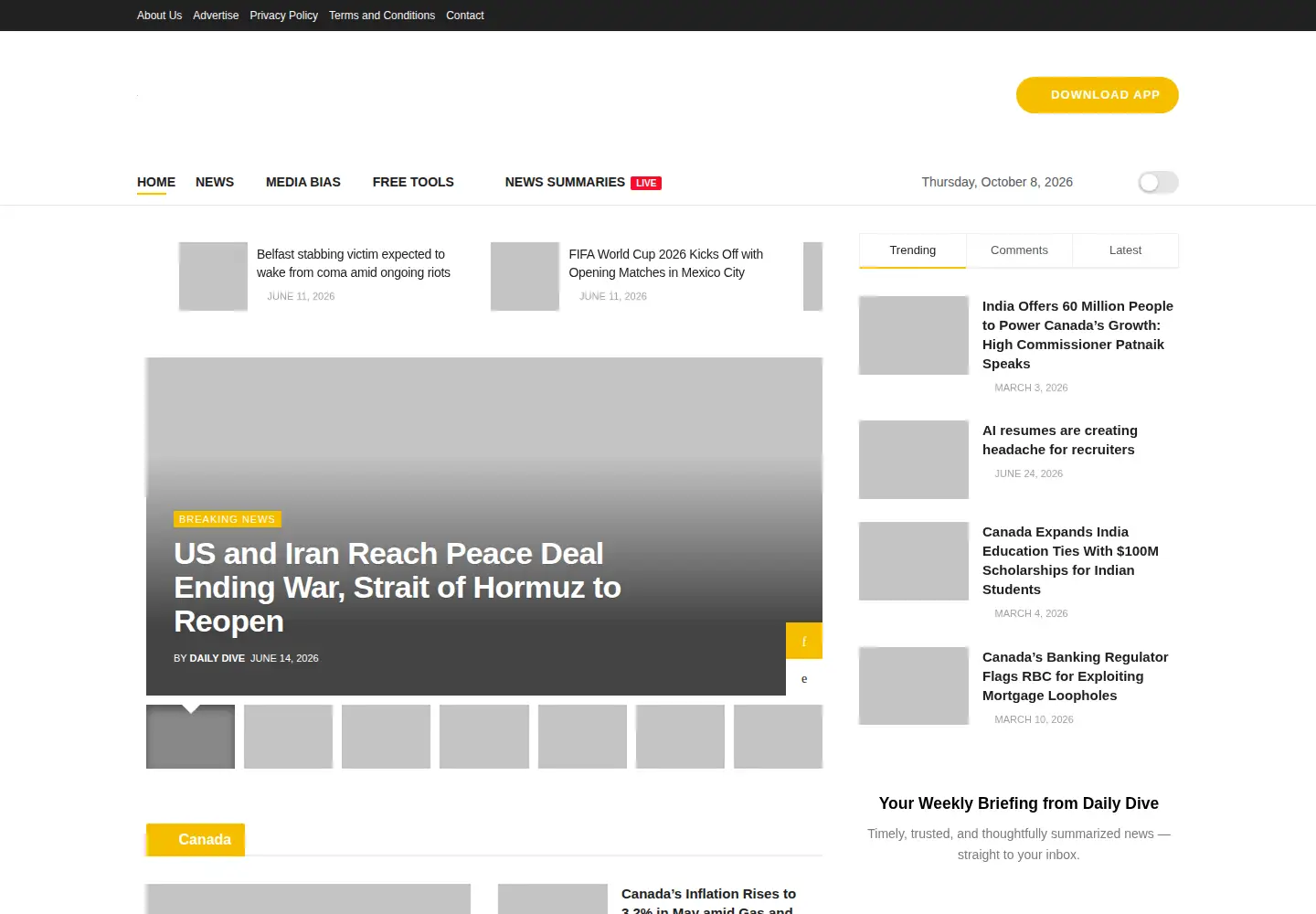The width and height of the screenshot is (1316, 914).
Task: Read India Offers 60 Million People article
Action: click(x=1077, y=335)
